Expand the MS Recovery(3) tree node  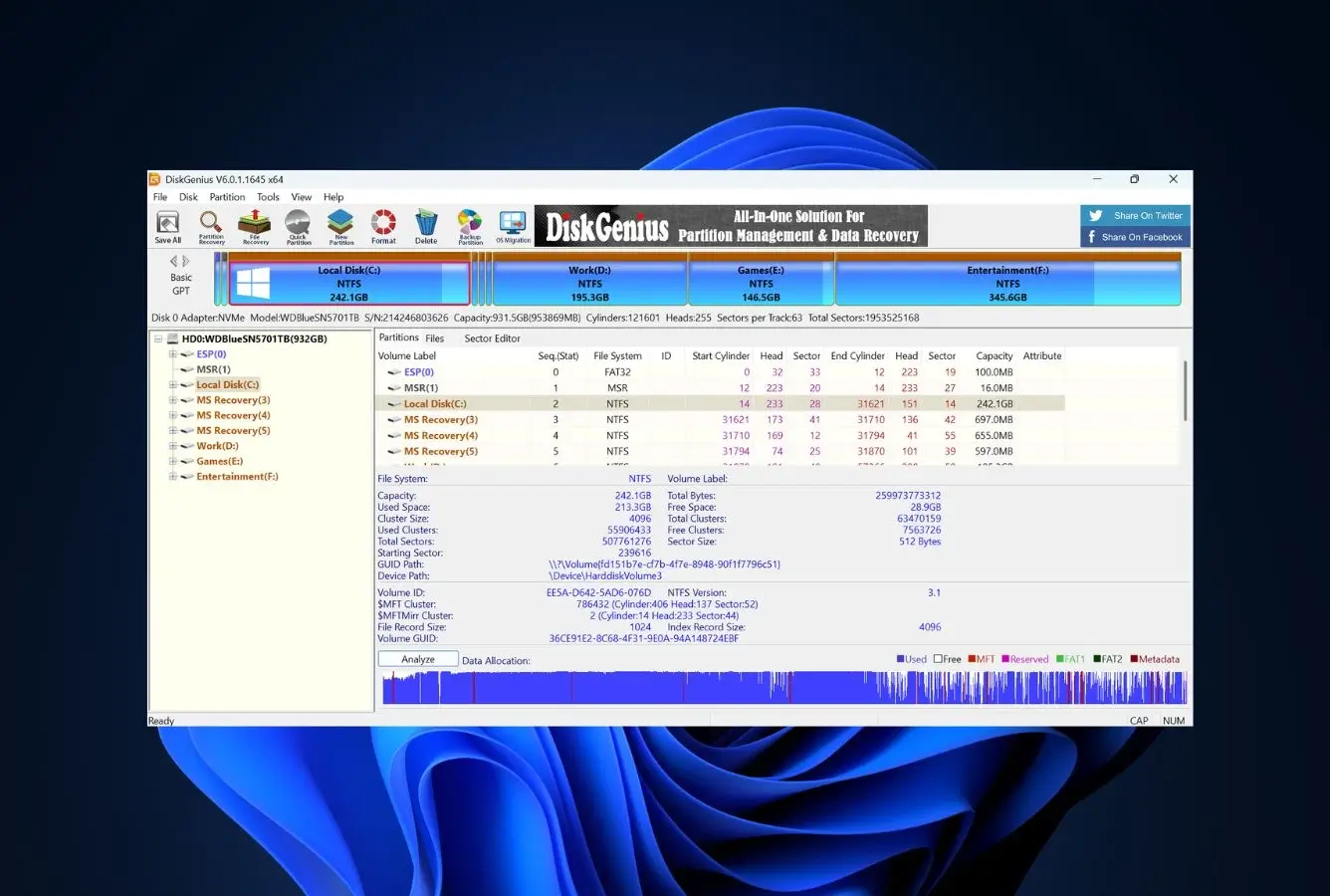172,400
